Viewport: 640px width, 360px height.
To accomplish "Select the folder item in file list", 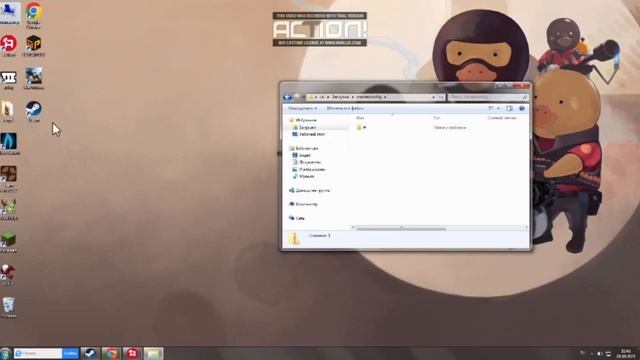I will coord(362,127).
